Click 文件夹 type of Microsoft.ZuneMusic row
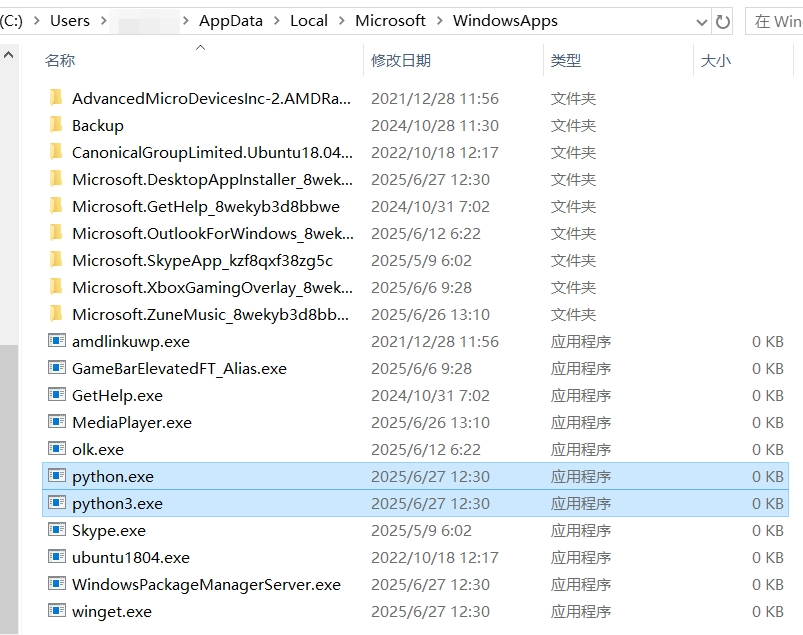The image size is (803, 635). pos(573,314)
